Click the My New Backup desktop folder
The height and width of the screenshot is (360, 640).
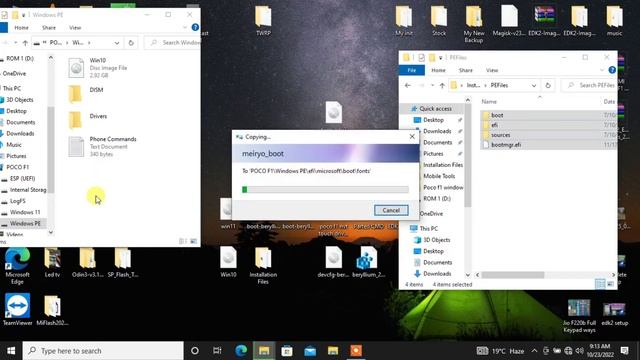(x=474, y=24)
